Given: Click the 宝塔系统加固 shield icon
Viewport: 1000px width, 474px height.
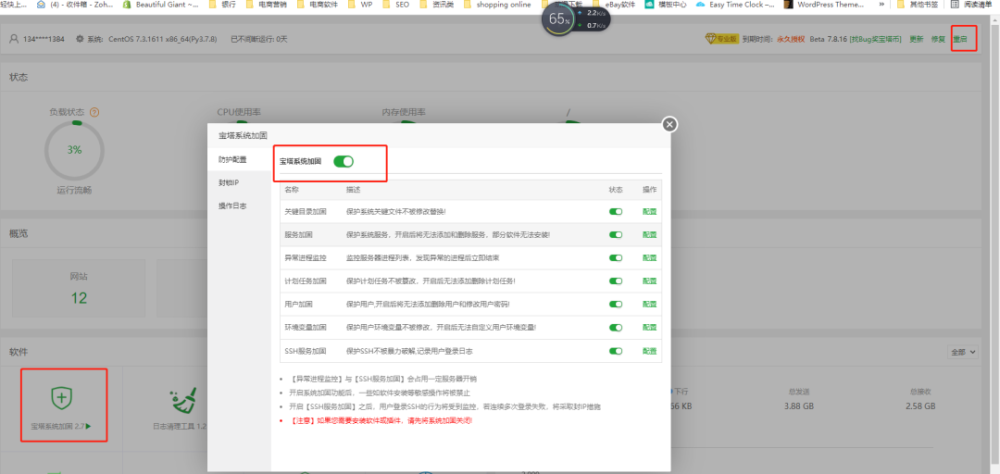Looking at the screenshot, I should 62,397.
